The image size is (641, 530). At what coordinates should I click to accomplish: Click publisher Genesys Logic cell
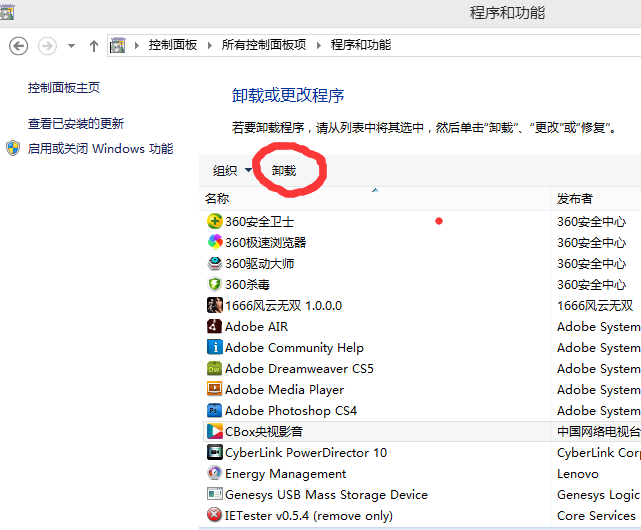pyautogui.click(x=598, y=495)
